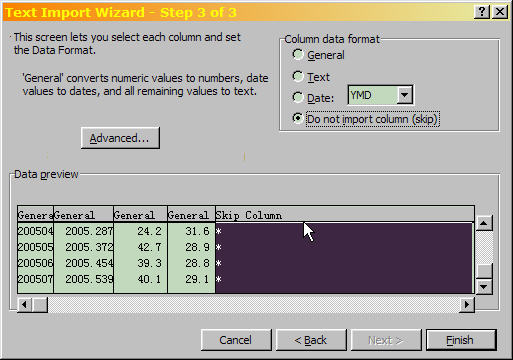Select the first General column header
The width and height of the screenshot is (513, 360).
point(35,215)
